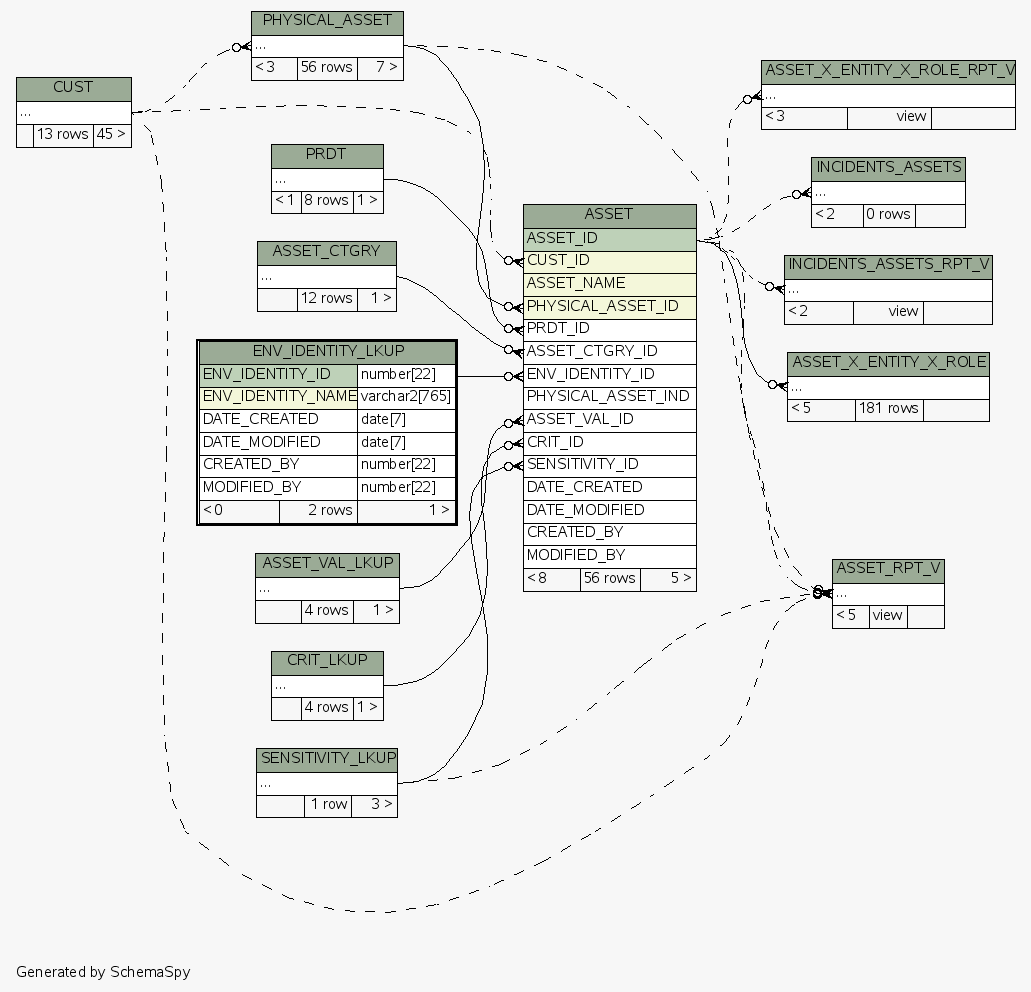Open the ASSET_RPT_V view header
The image size is (1031, 992).
pos(888,570)
